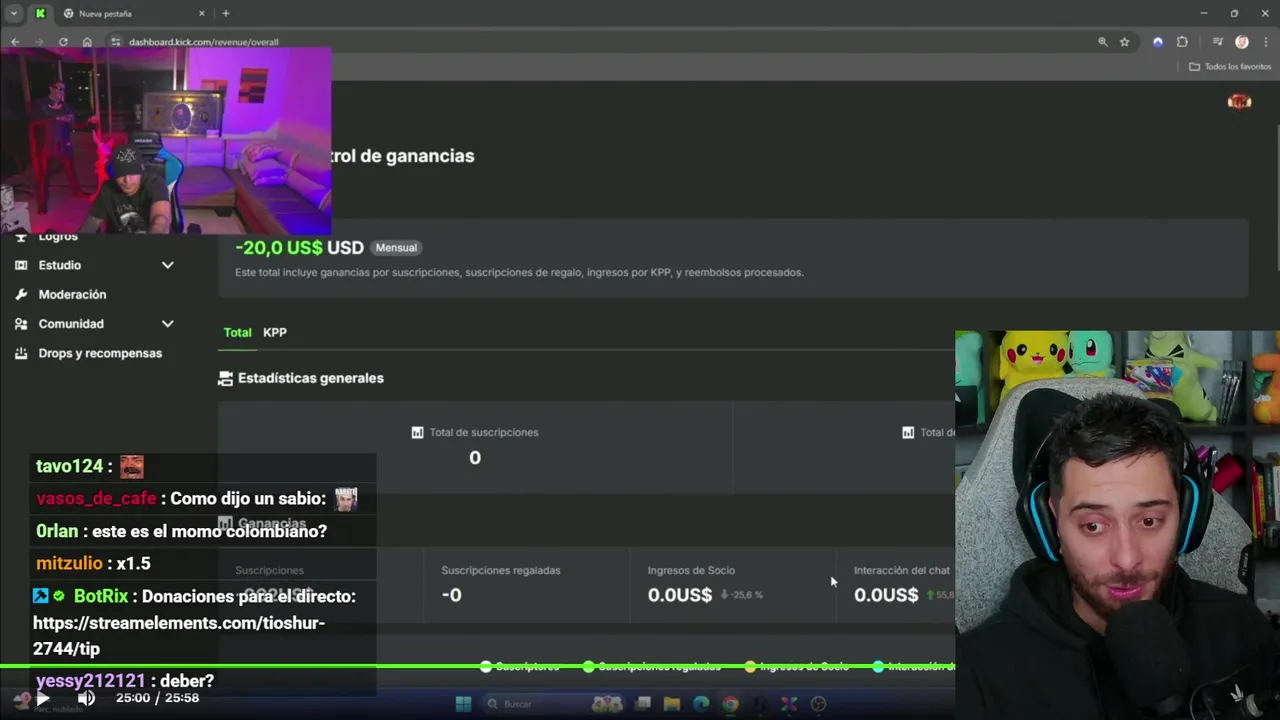This screenshot has height=720, width=1280.
Task: Open the Estudio sidebar item
Action: click(x=60, y=265)
